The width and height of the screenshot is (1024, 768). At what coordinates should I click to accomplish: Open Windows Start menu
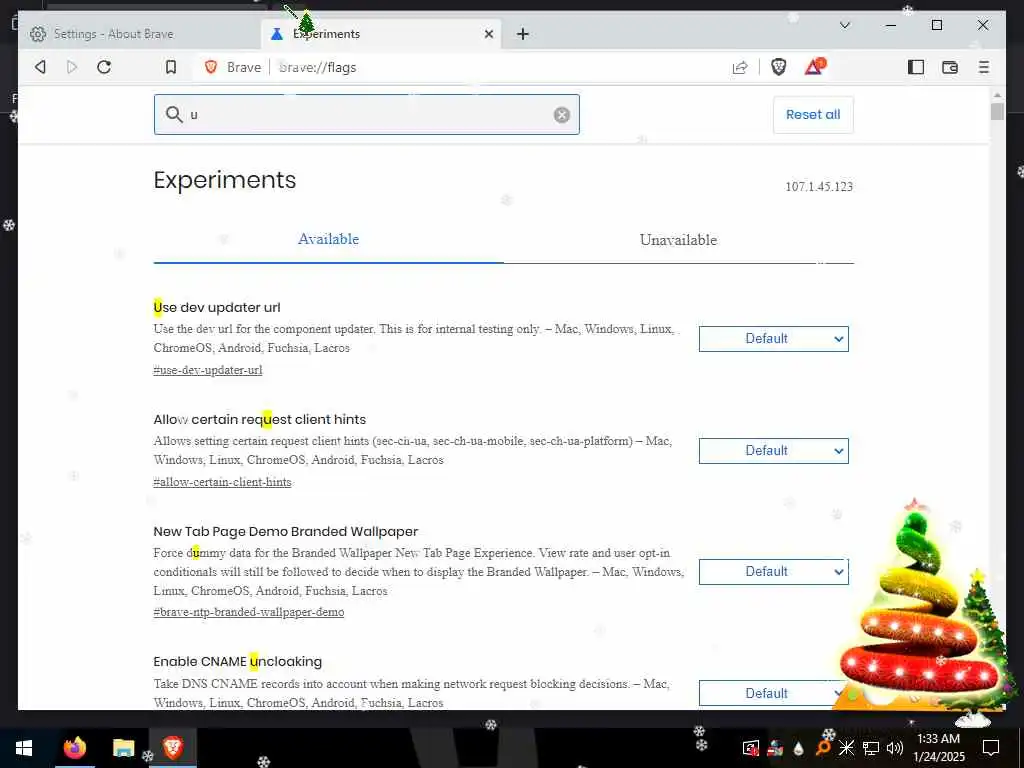[x=24, y=748]
